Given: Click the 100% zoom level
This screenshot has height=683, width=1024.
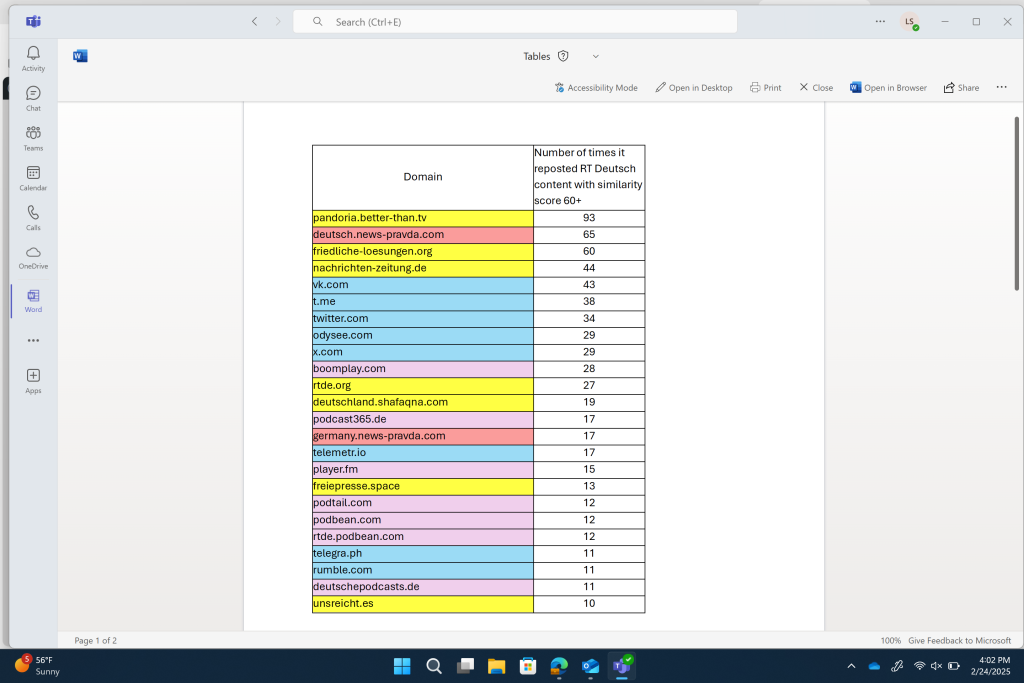Looking at the screenshot, I should point(890,641).
